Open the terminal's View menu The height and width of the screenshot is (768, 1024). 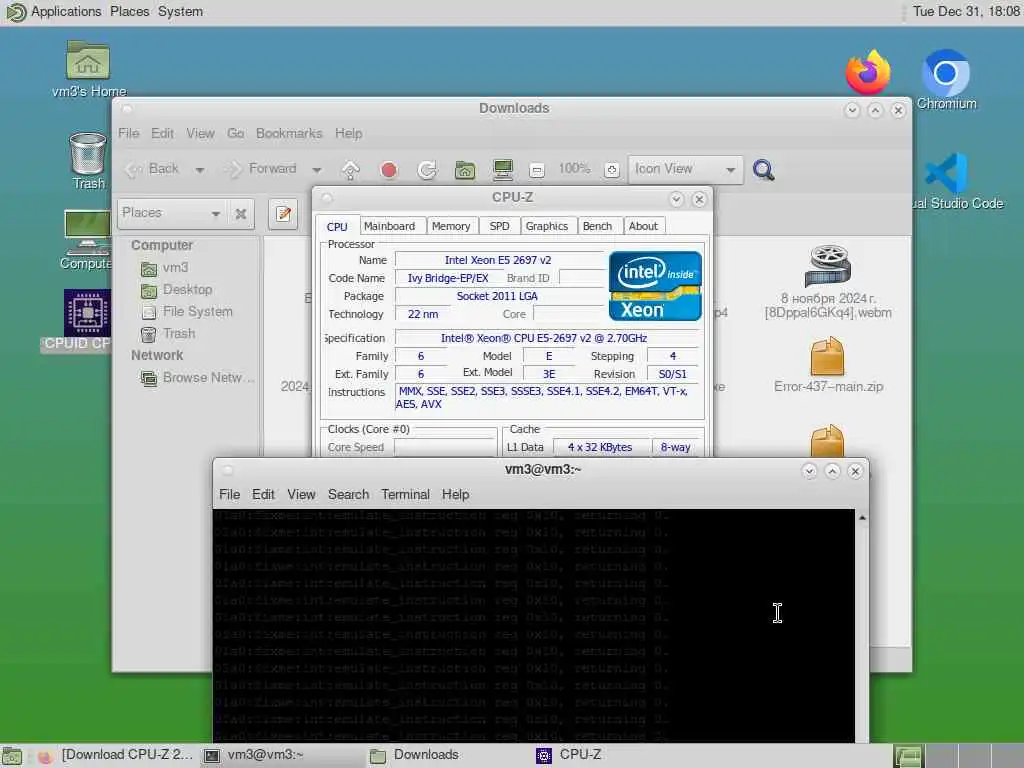(x=301, y=494)
